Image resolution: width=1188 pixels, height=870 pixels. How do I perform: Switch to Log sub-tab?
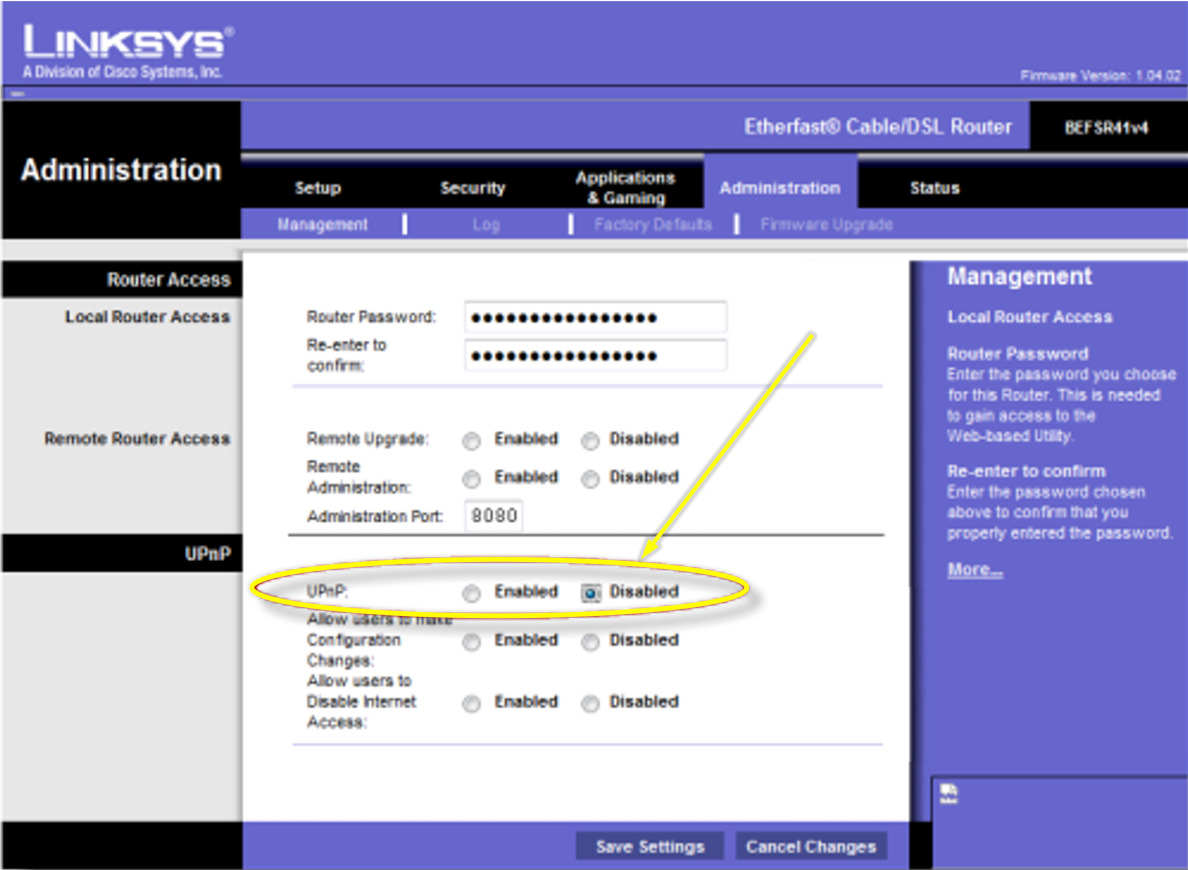[x=486, y=224]
